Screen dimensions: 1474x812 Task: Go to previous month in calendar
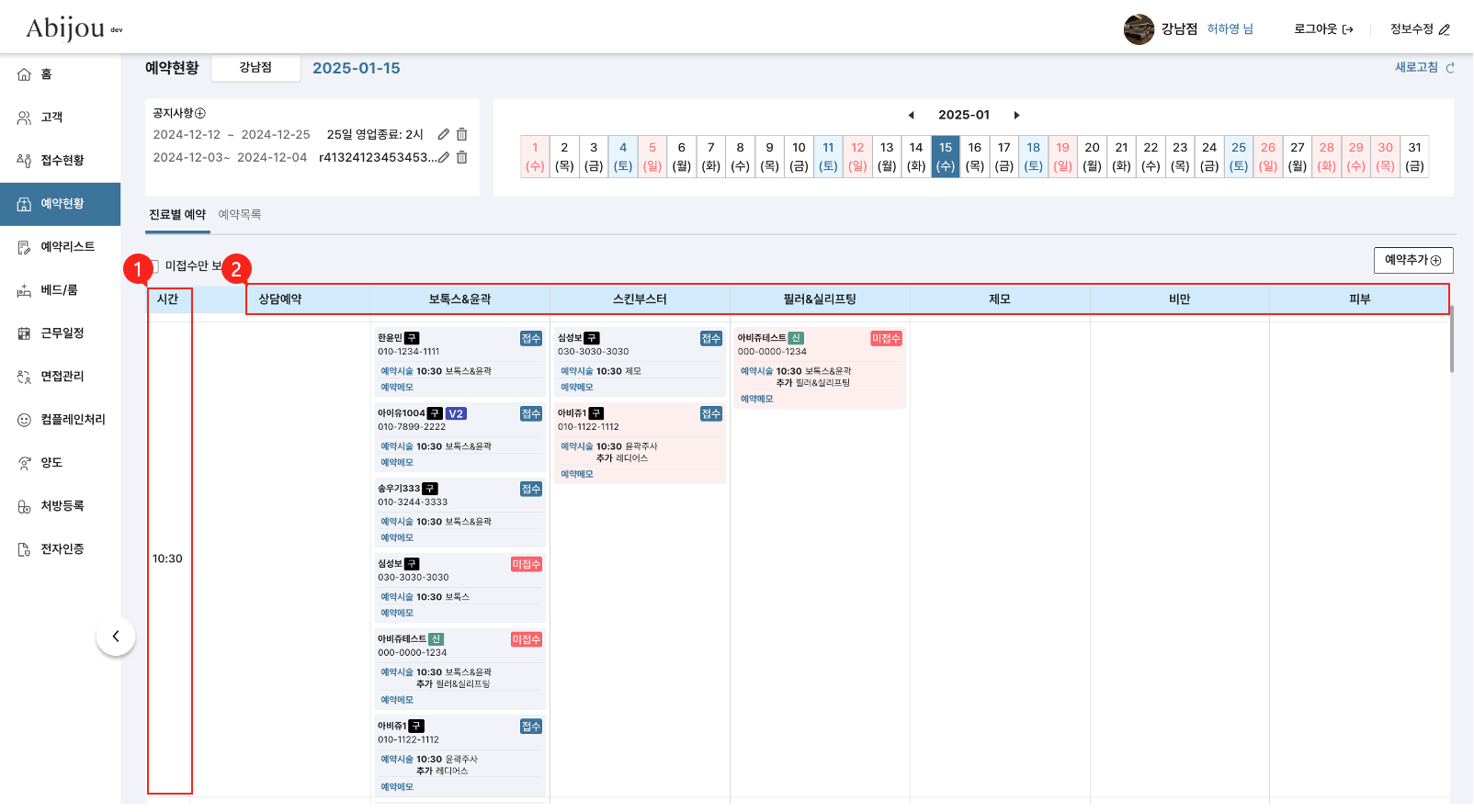(x=912, y=115)
